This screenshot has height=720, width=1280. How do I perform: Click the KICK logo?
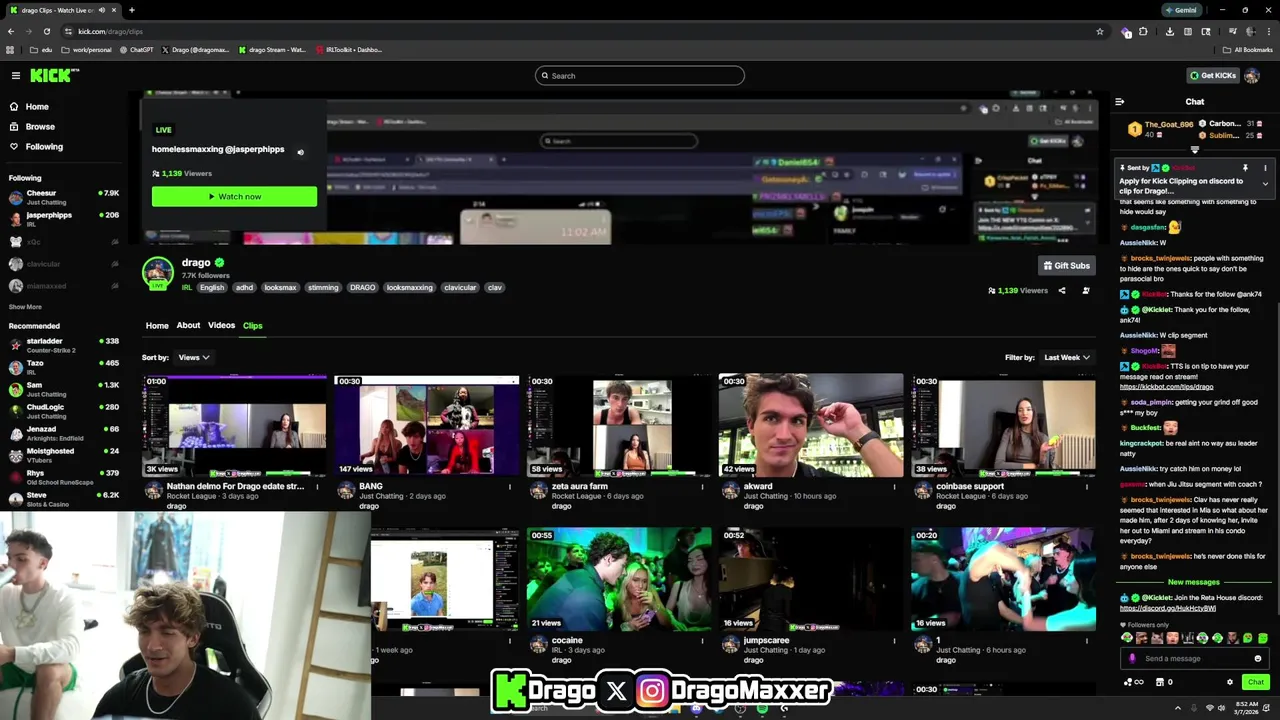pos(49,76)
